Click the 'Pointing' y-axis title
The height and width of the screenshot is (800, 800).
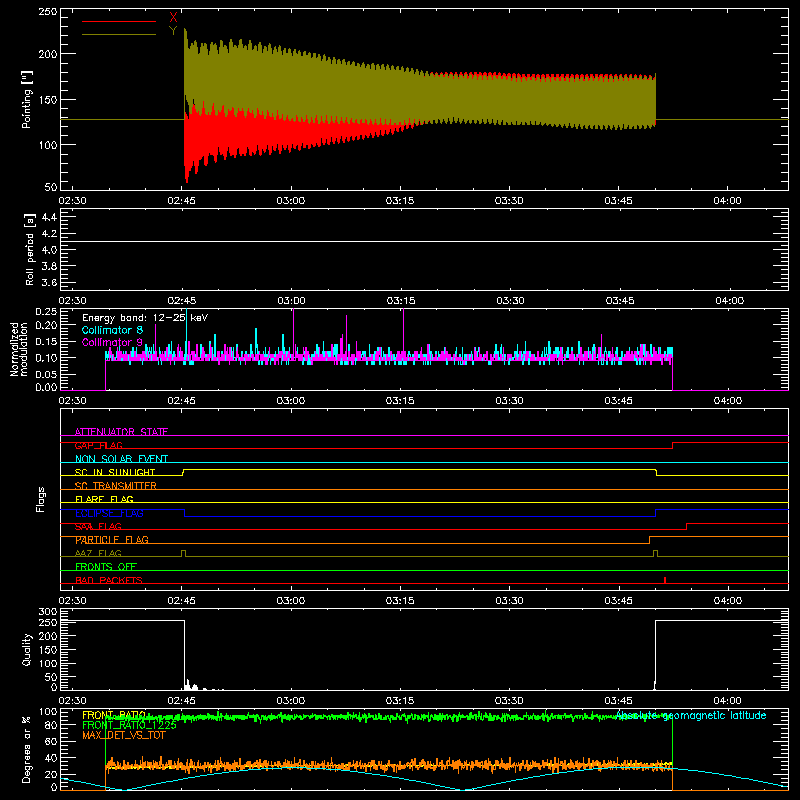(x=27, y=99)
